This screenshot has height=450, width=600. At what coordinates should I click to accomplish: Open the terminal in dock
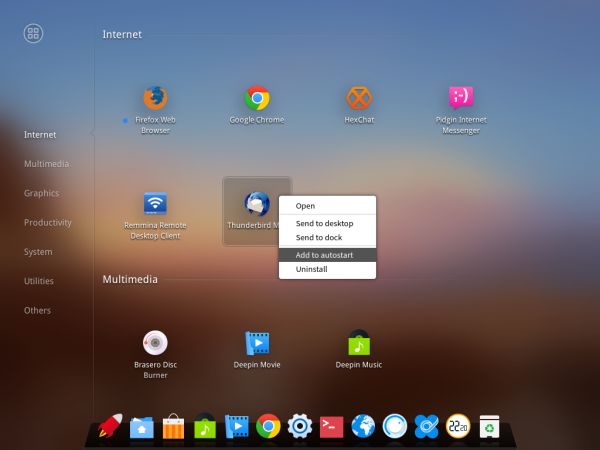click(x=331, y=426)
